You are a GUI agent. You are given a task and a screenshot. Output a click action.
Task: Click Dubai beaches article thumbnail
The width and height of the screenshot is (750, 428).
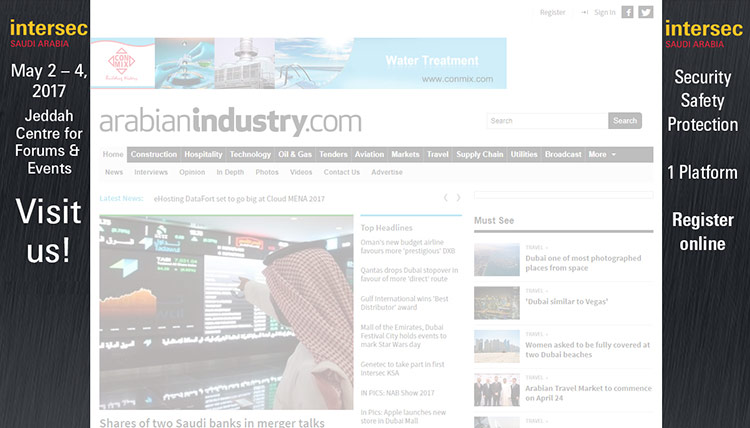click(x=497, y=346)
